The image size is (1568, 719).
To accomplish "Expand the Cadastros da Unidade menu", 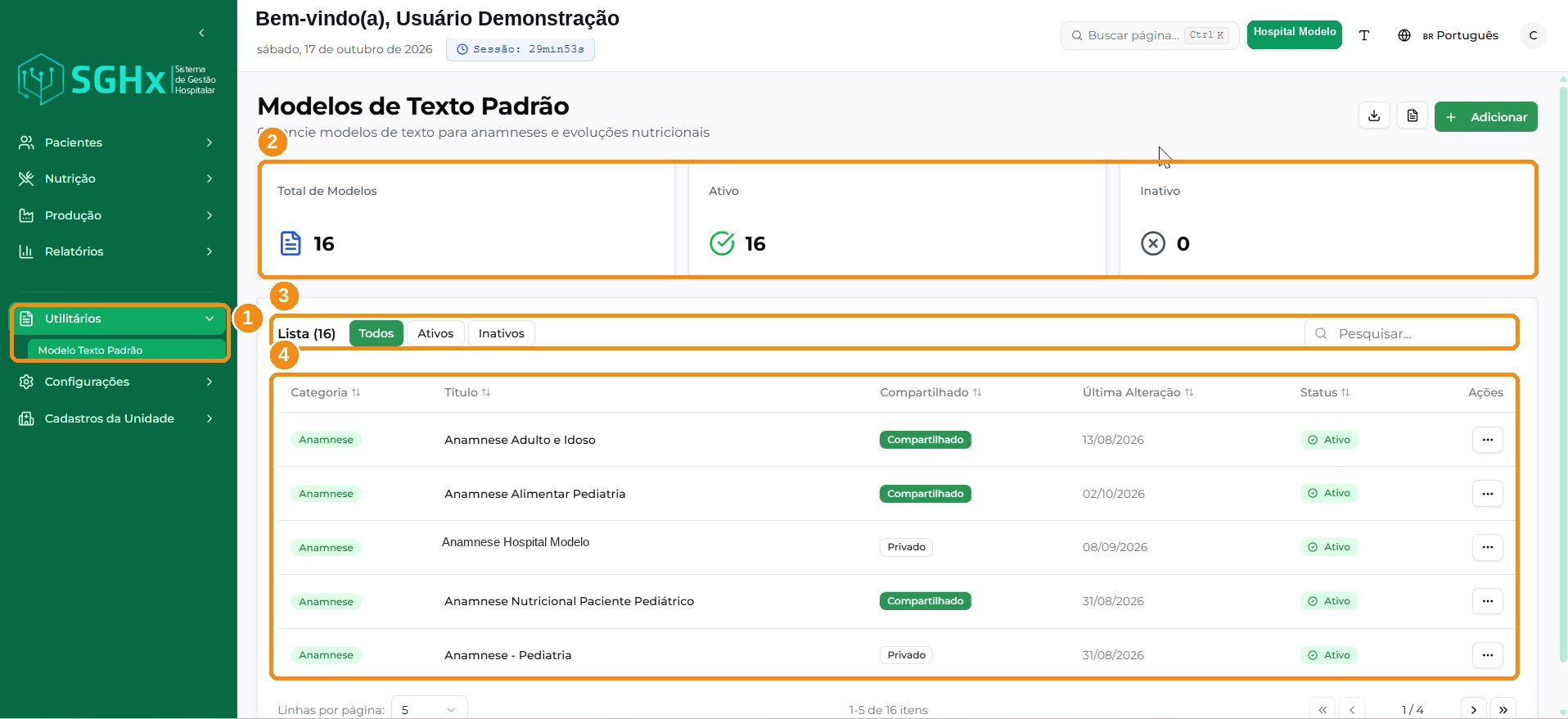I will 117,418.
